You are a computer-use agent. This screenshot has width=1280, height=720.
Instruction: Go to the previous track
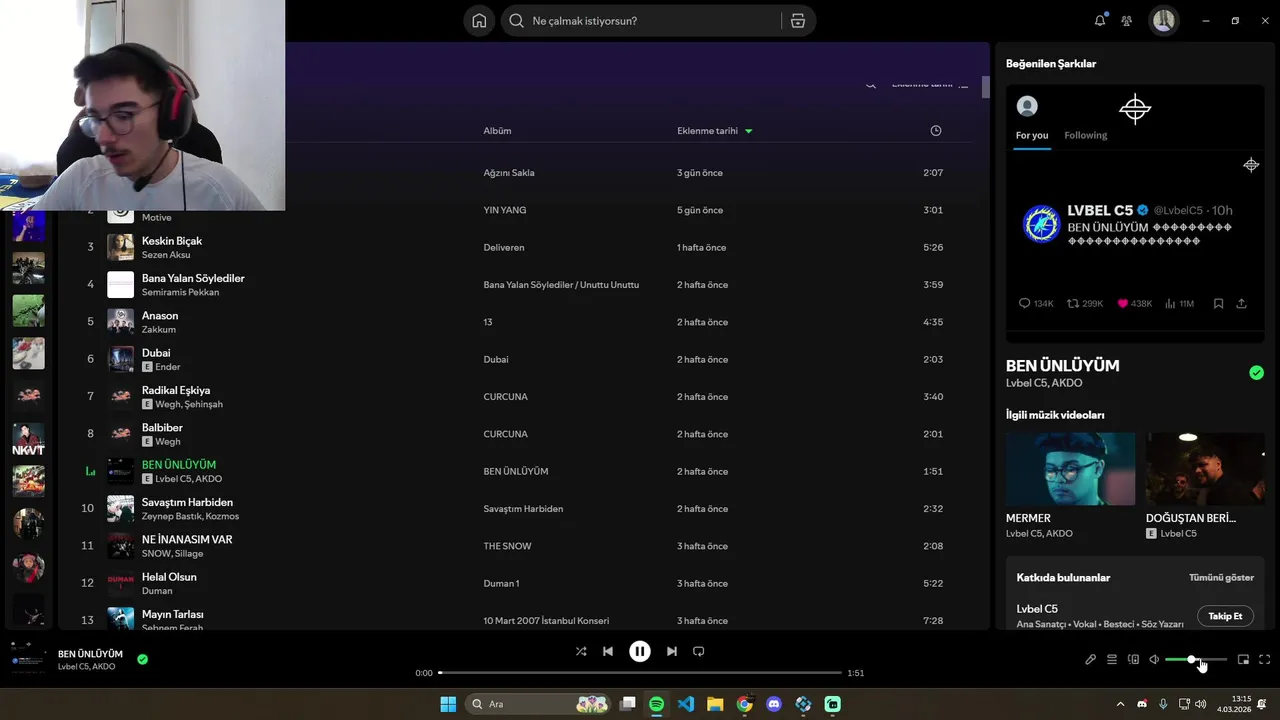[x=608, y=651]
